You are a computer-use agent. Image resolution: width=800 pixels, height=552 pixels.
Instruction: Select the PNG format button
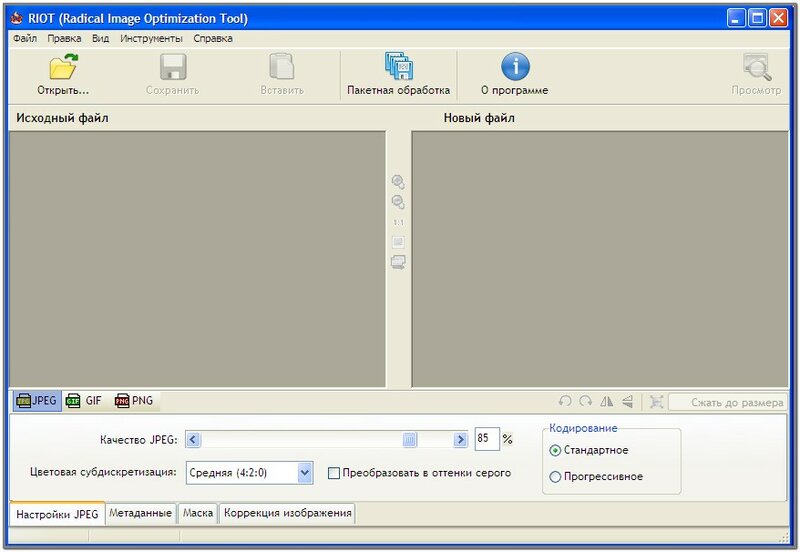click(134, 401)
